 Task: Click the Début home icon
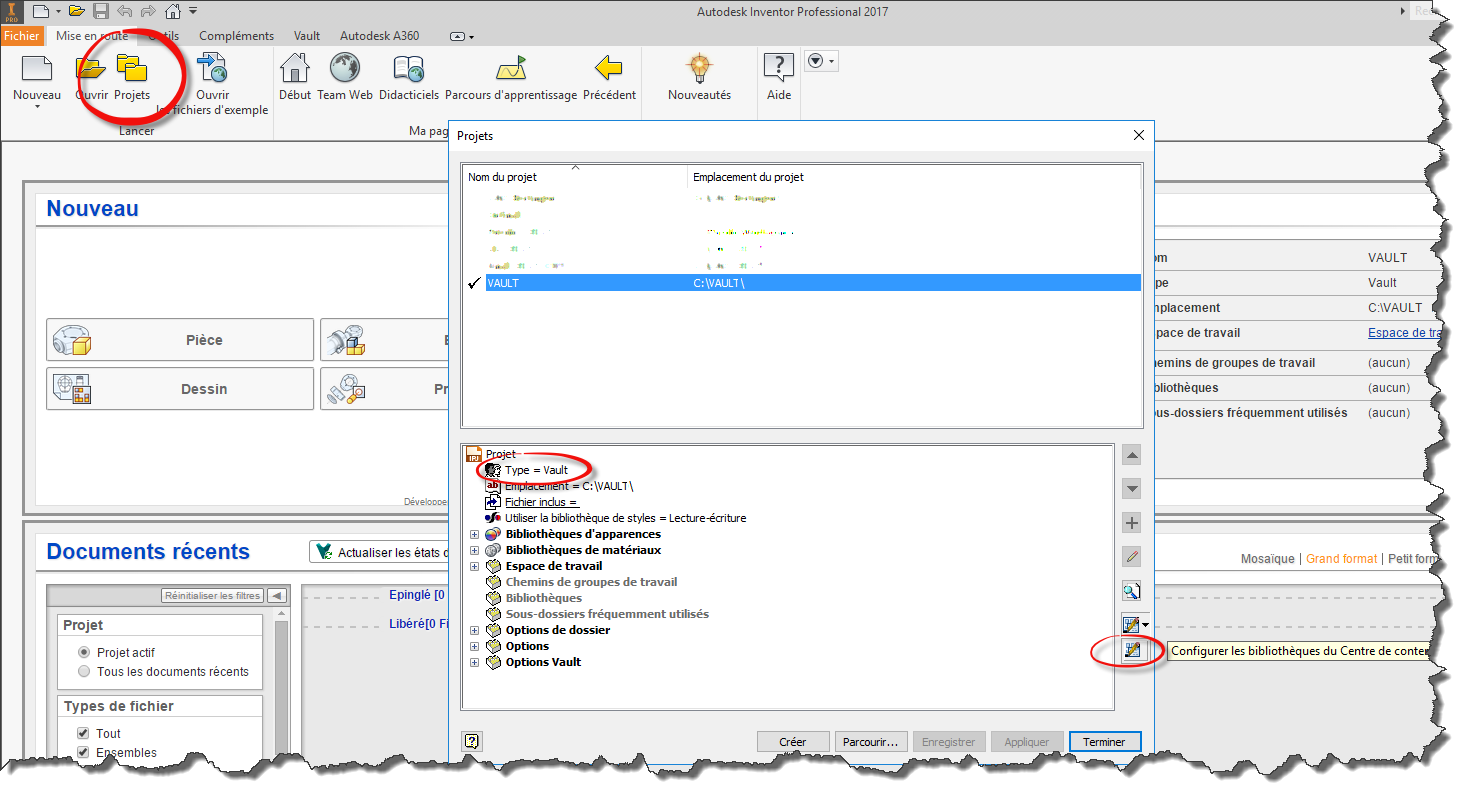tap(295, 69)
